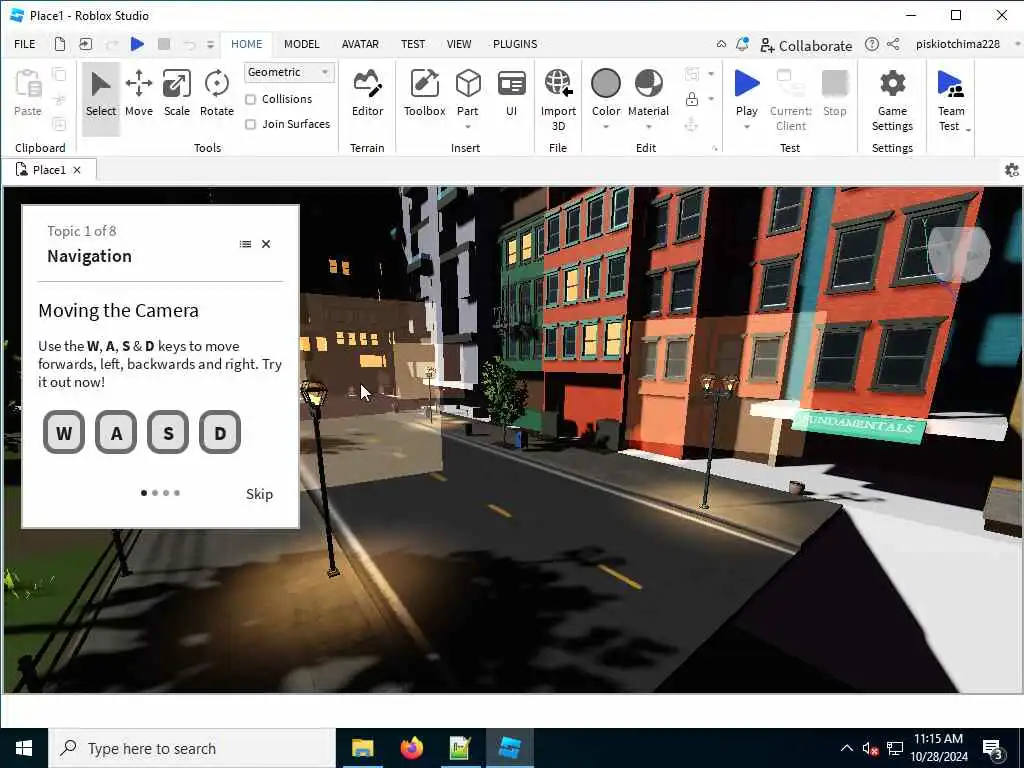The width and height of the screenshot is (1024, 768).
Task: Open the lock tool dropdown arrow
Action: (x=711, y=99)
